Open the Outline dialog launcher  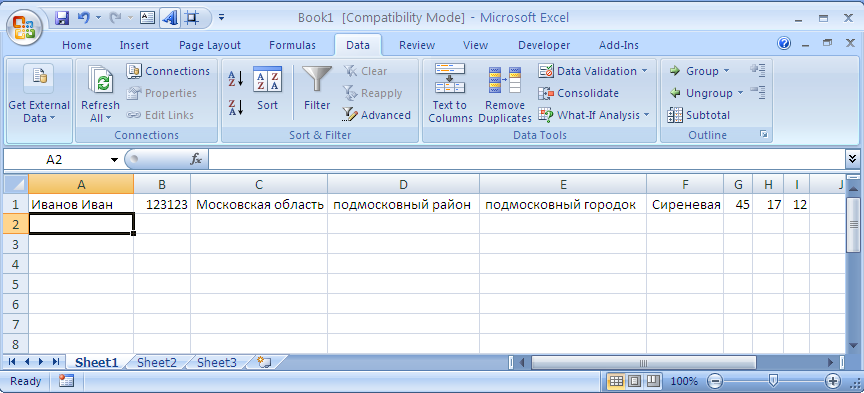pyautogui.click(x=763, y=134)
